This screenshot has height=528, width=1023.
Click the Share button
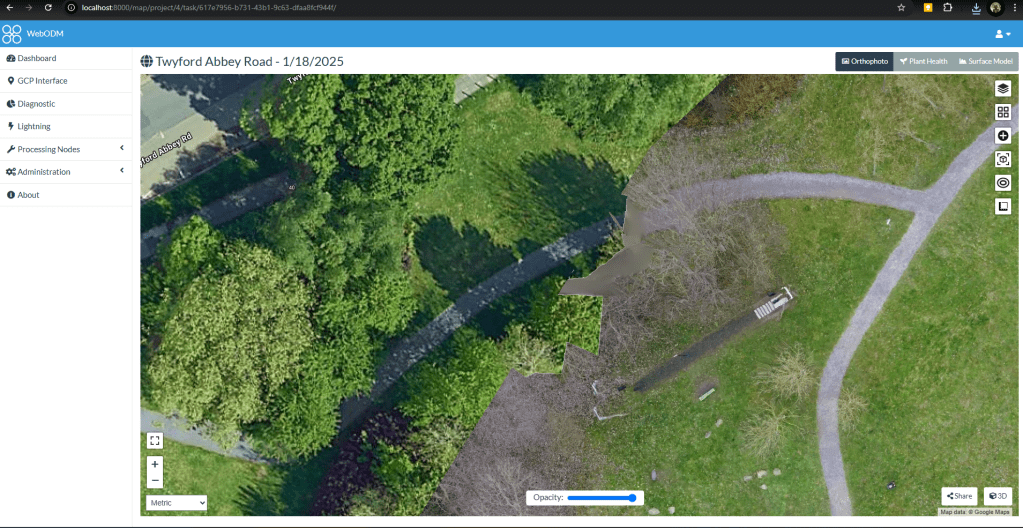959,496
